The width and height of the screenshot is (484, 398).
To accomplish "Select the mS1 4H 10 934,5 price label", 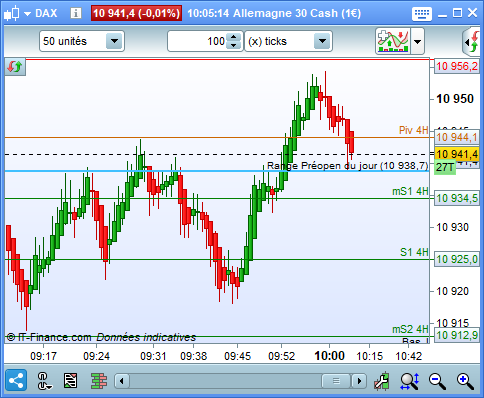I will tap(457, 198).
